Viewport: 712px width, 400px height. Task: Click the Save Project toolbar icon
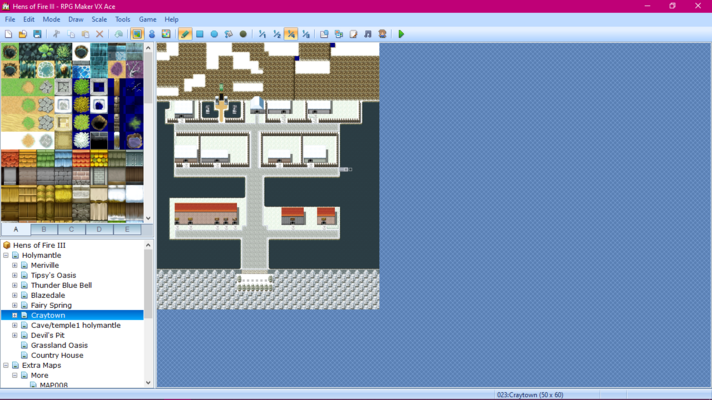pos(37,34)
